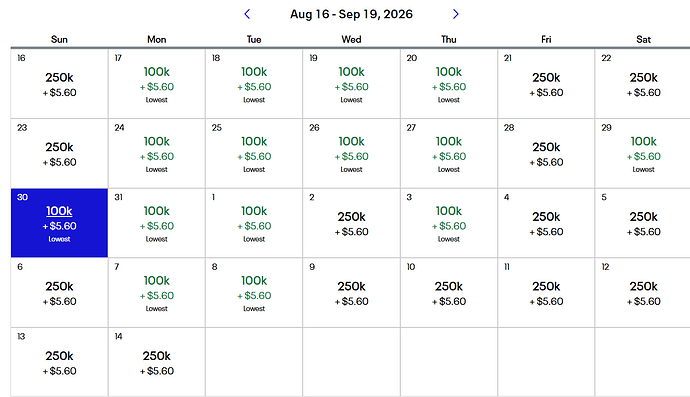Pick September 2 250k fare
The height and width of the screenshot is (397, 690).
point(351,223)
